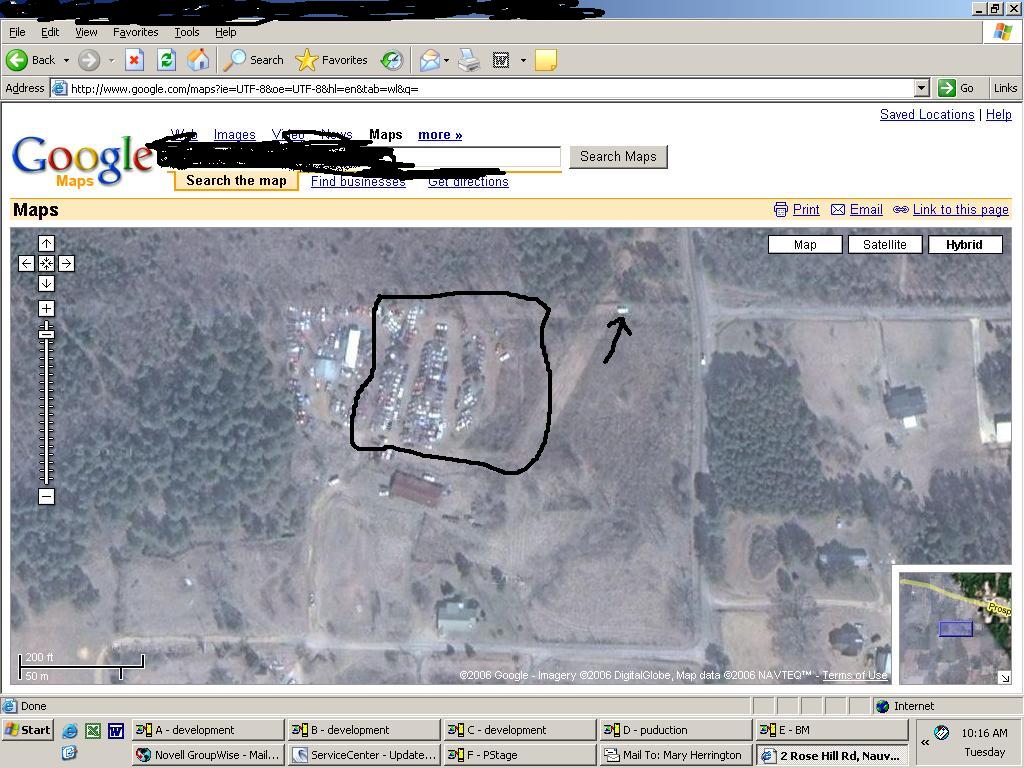Click the Email link
1024x768 pixels.
click(x=866, y=210)
